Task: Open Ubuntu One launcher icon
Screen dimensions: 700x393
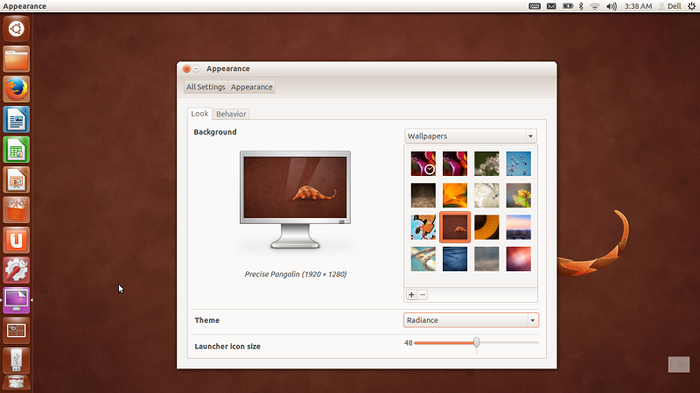Action: click(x=17, y=240)
